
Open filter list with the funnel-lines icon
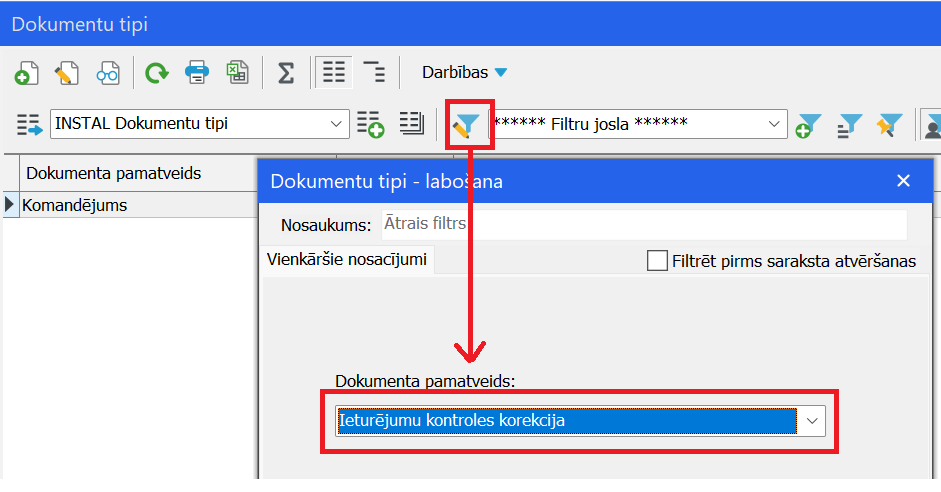click(x=849, y=125)
